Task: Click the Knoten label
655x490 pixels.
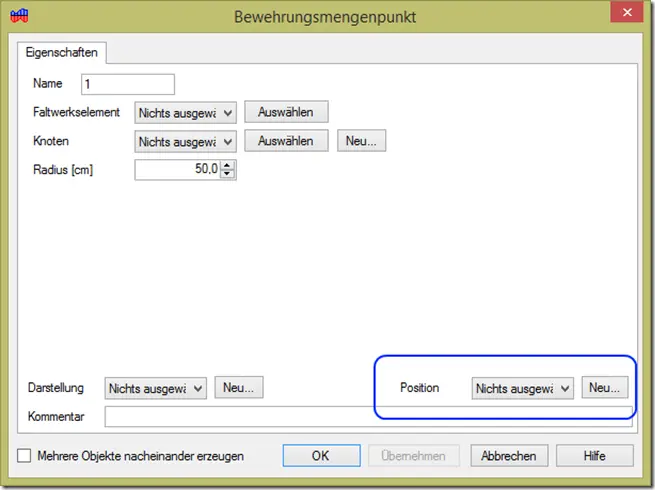Action: click(x=51, y=141)
